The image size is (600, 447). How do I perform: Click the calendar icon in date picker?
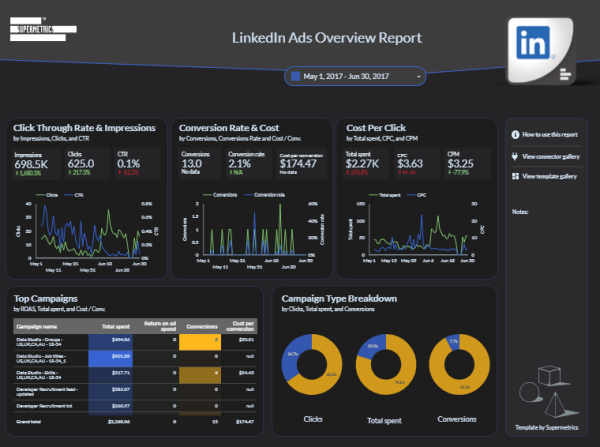(295, 76)
